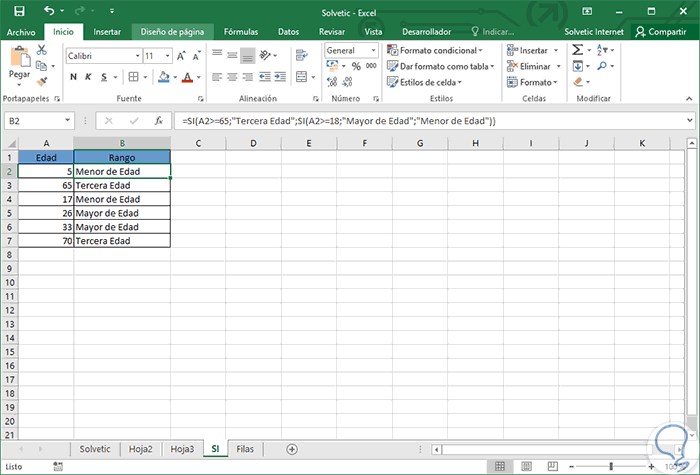This screenshot has height=475, width=700.
Task: Click the Compartir share button
Action: click(x=662, y=32)
